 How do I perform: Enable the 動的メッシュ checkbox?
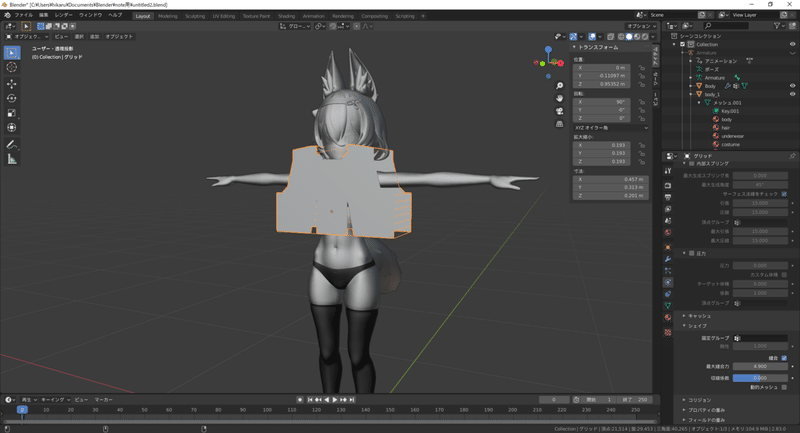tap(784, 388)
